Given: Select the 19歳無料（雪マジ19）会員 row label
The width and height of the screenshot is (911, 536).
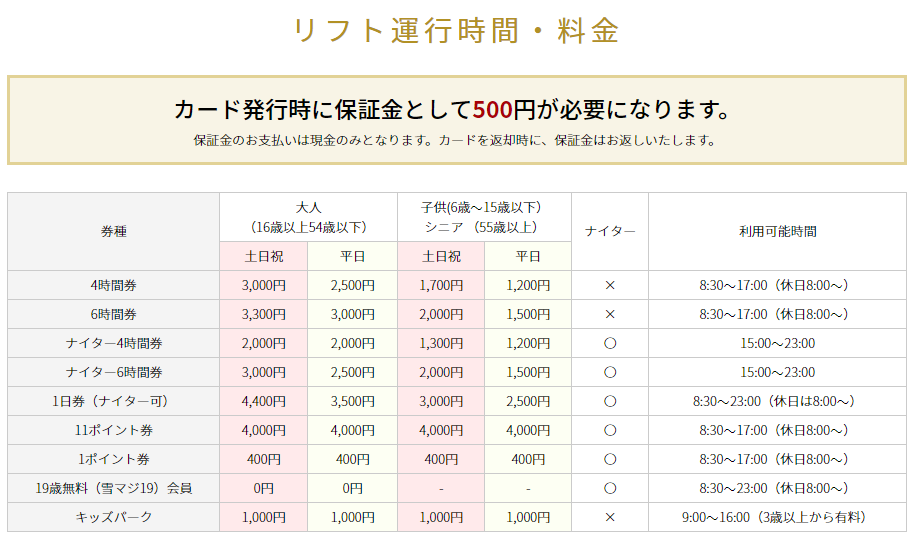Looking at the screenshot, I should (114, 489).
